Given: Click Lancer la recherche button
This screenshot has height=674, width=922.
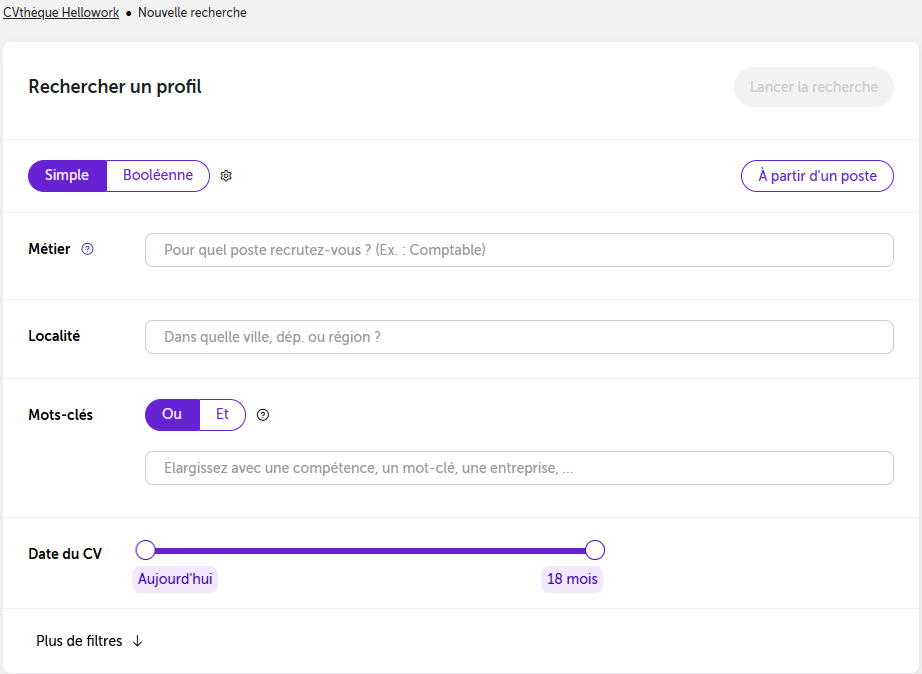Looking at the screenshot, I should pos(814,87).
